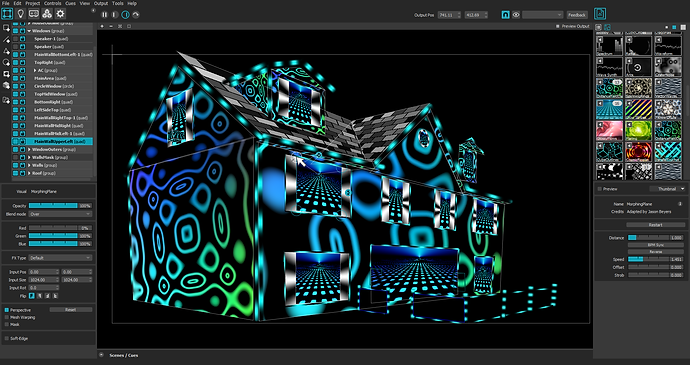
Task: Enable the Soft-Edge checkbox
Action: [7, 338]
